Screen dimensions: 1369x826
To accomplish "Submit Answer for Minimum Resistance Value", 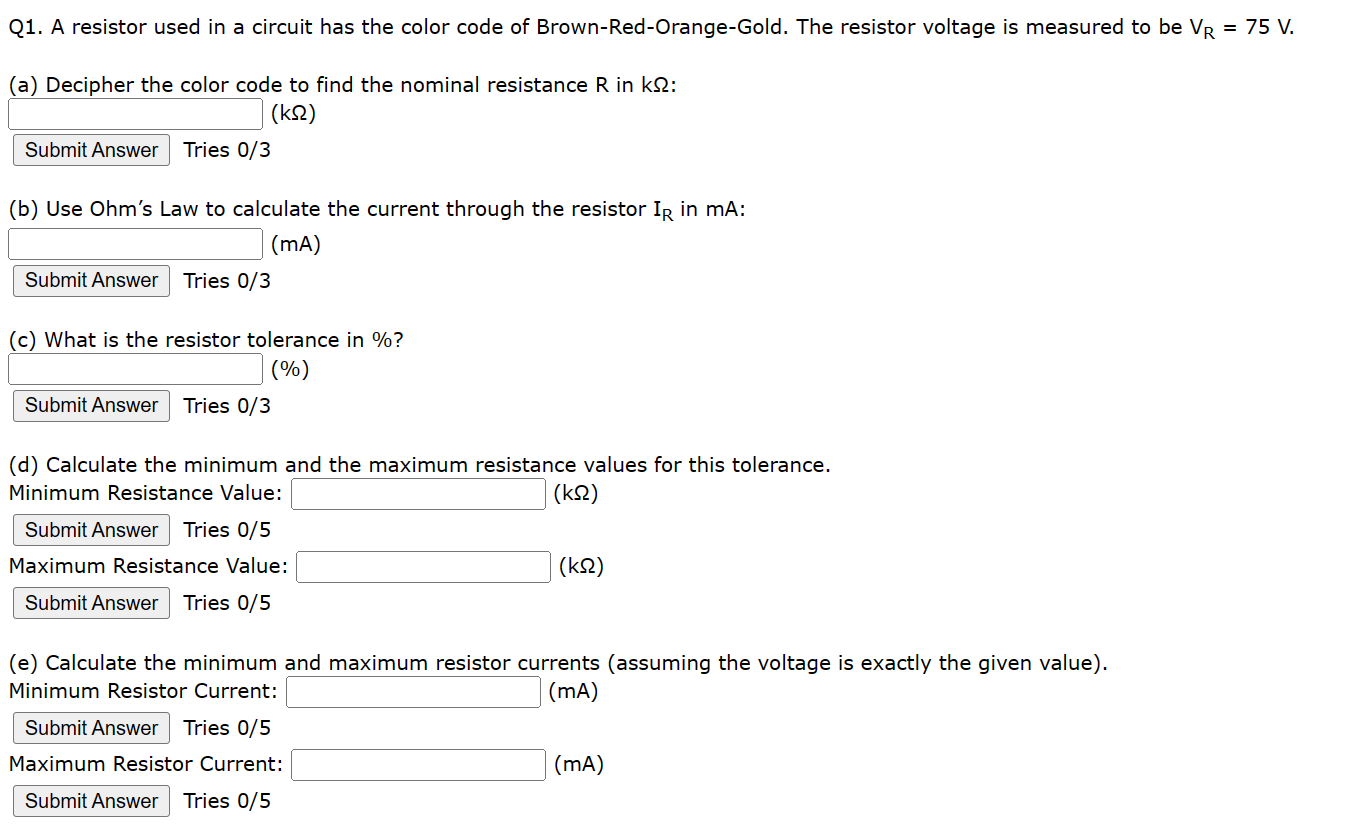I will point(90,529).
